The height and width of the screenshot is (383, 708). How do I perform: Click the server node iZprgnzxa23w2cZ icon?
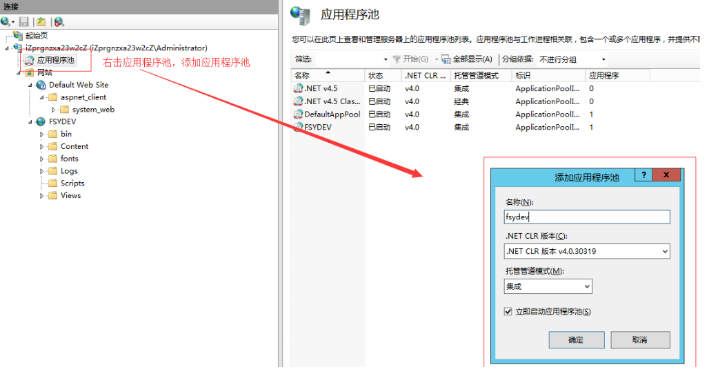18,47
